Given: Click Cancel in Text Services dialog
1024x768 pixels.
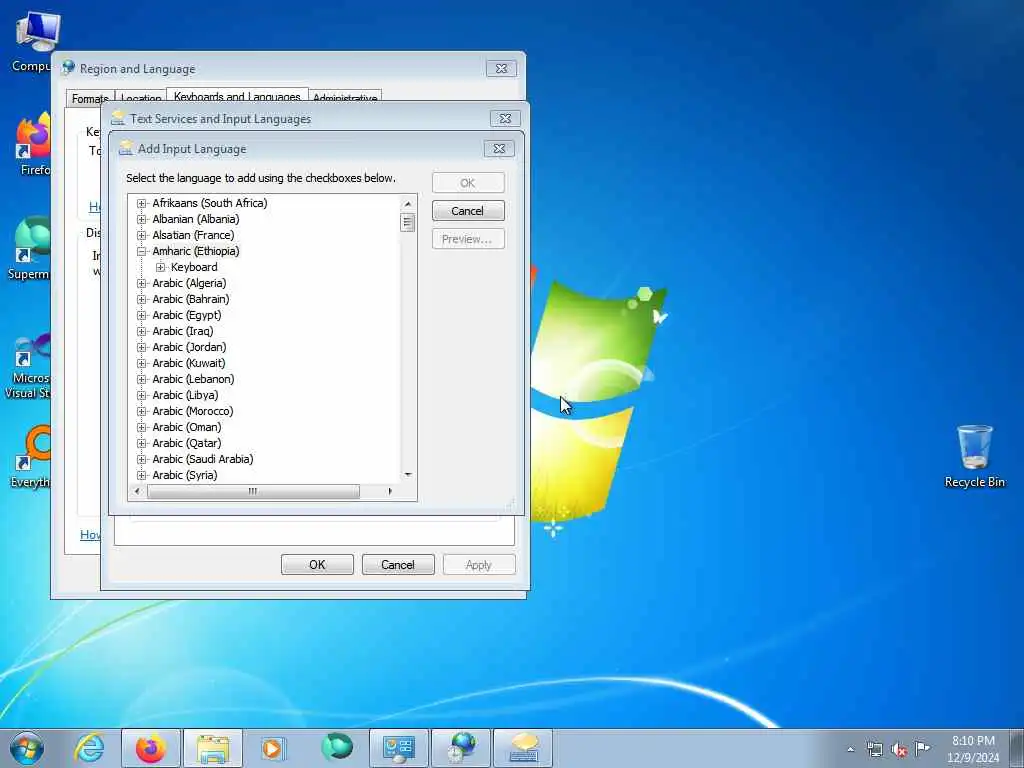Looking at the screenshot, I should click(x=398, y=565).
